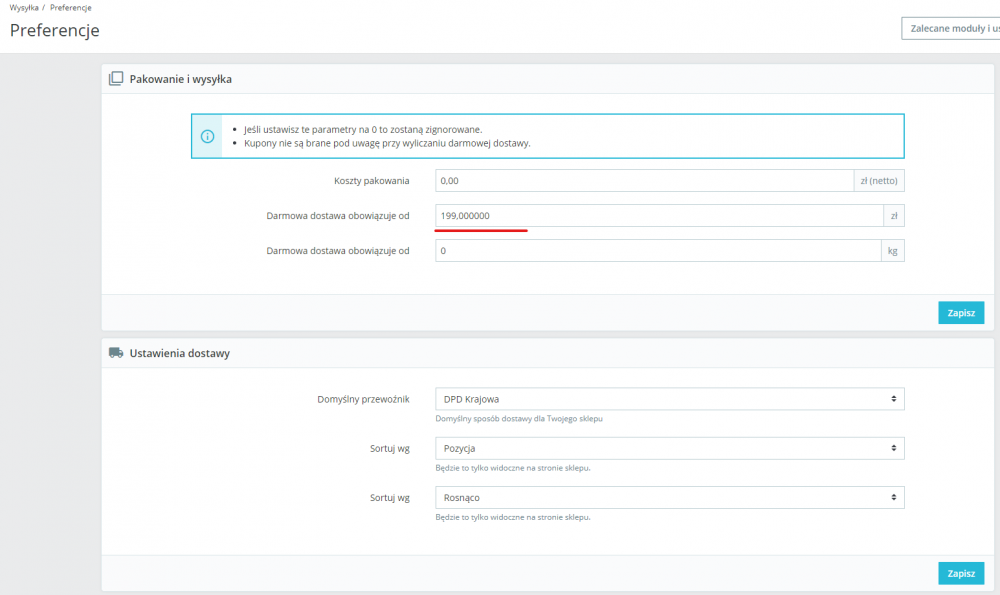Viewport: 1000px width, 595px height.
Task: Open the Sortuj wg Rosnąco dropdown
Action: coord(670,497)
